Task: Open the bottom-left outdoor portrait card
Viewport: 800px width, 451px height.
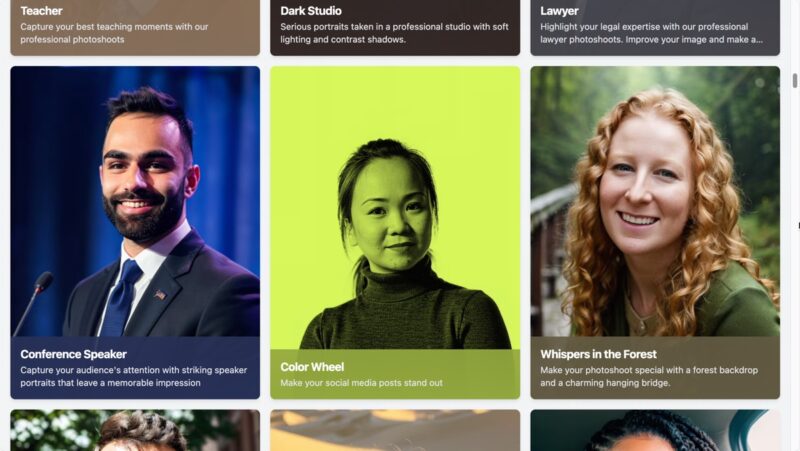Action: [135, 430]
